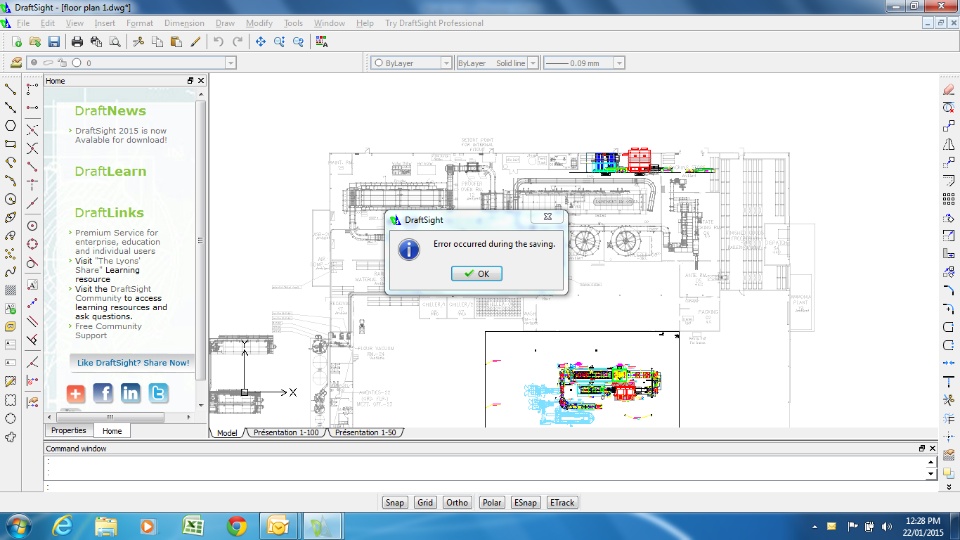Select the Line draw tool
The width and height of the screenshot is (960, 540).
[x=10, y=89]
